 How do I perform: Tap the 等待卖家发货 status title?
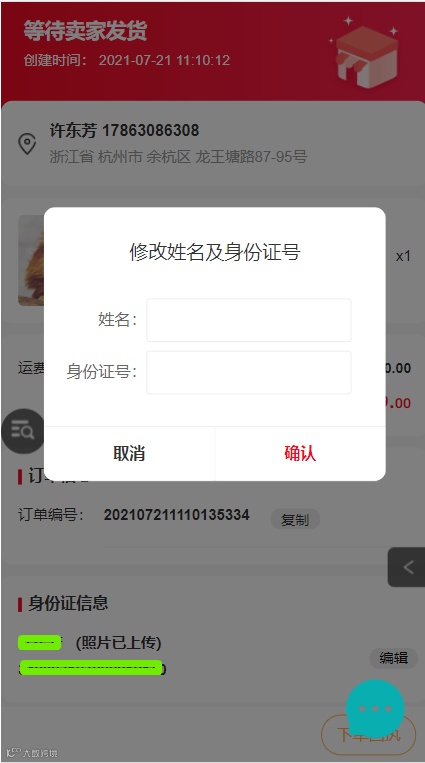point(85,31)
